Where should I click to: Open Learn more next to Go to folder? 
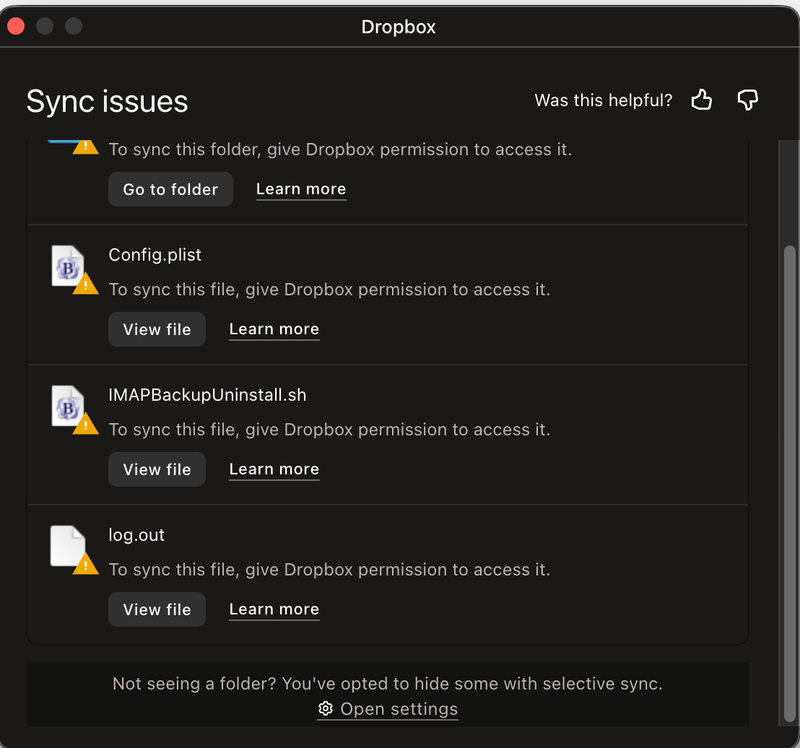click(301, 189)
